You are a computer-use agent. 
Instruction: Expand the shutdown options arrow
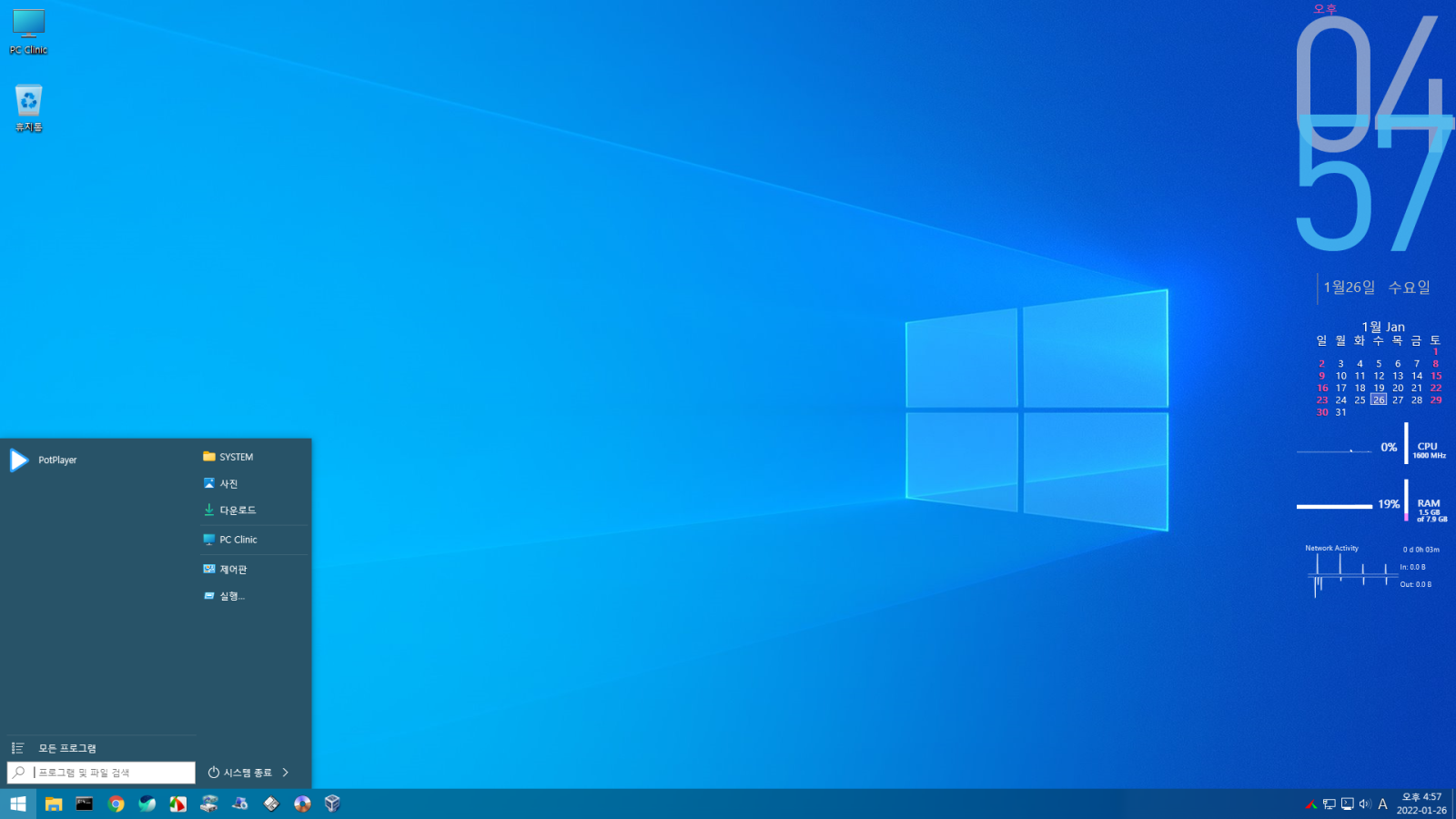tap(286, 773)
